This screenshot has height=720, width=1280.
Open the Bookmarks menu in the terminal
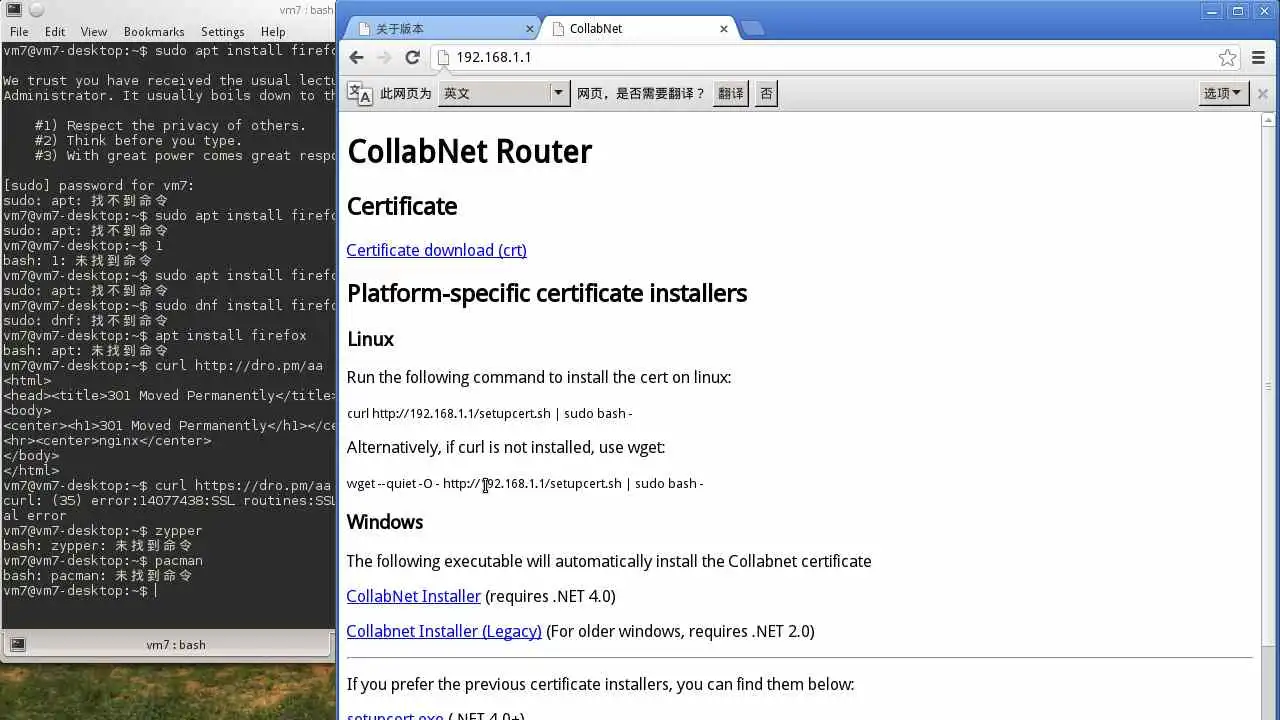(x=155, y=31)
